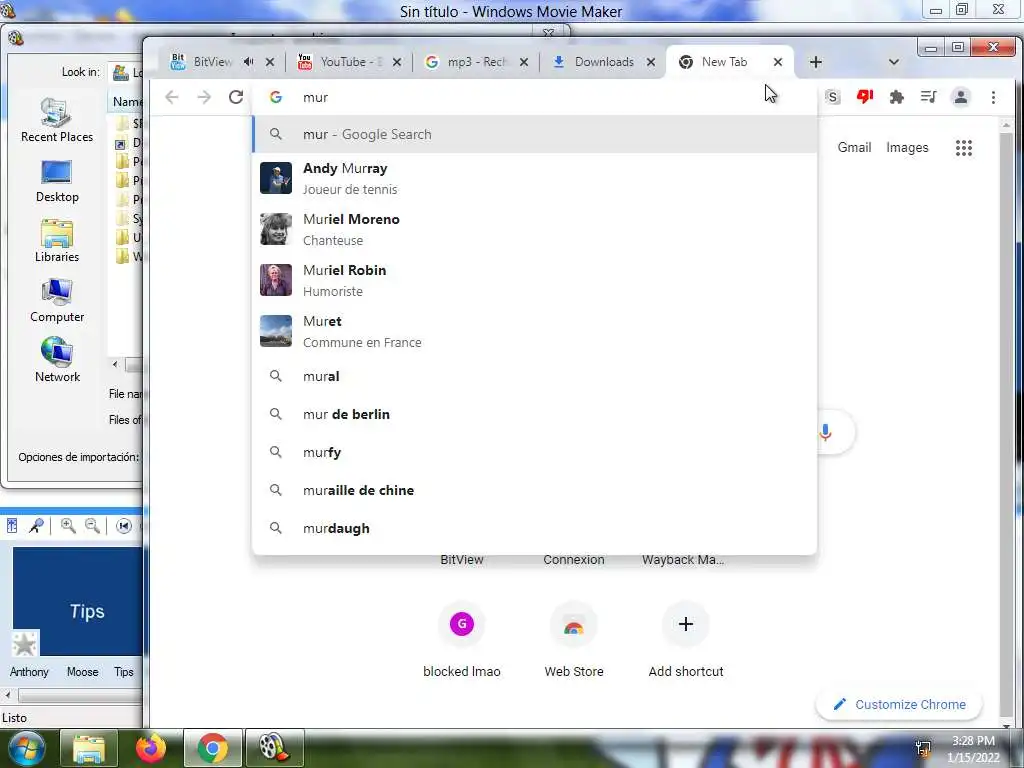Close the Downloads tab
The image size is (1024, 768).
650,62
